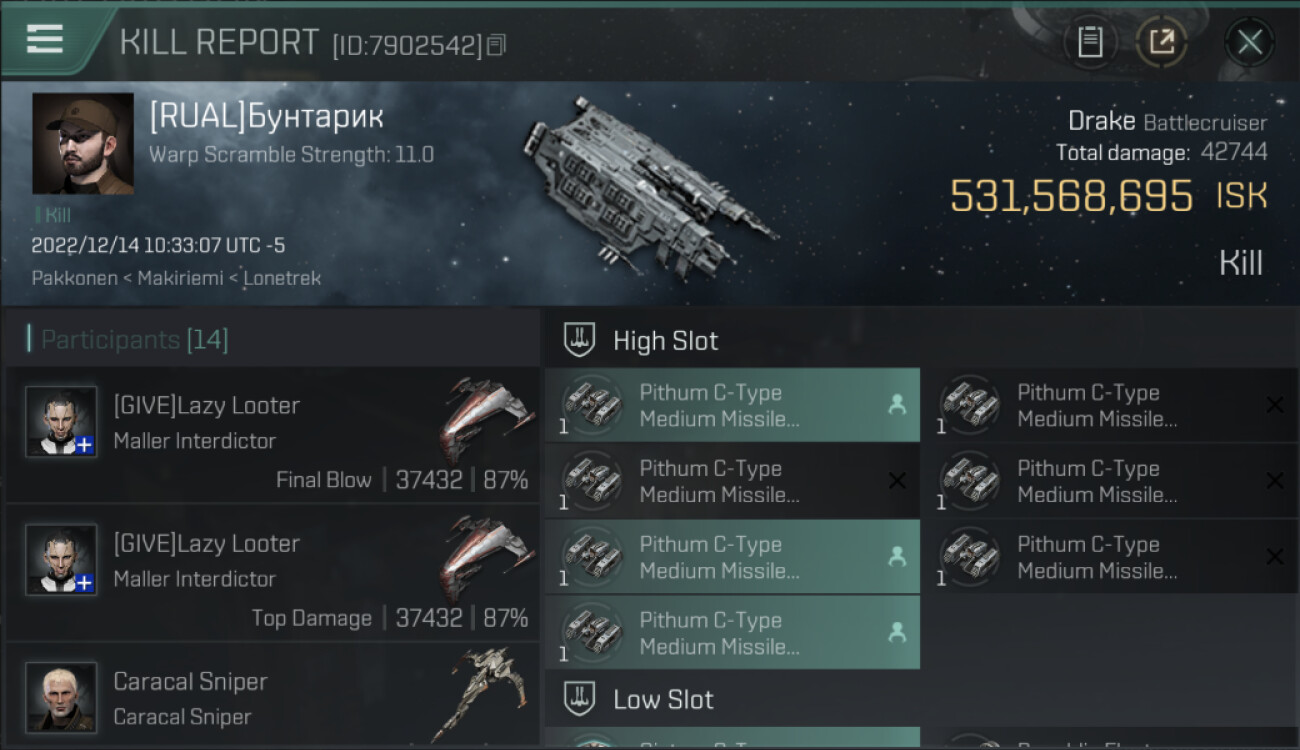1300x750 pixels.
Task: Click the Low Slot section icon
Action: (x=580, y=698)
